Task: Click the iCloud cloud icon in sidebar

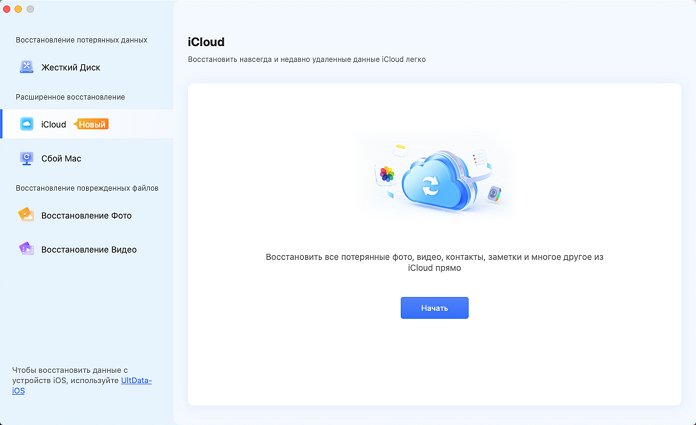Action: coord(27,124)
